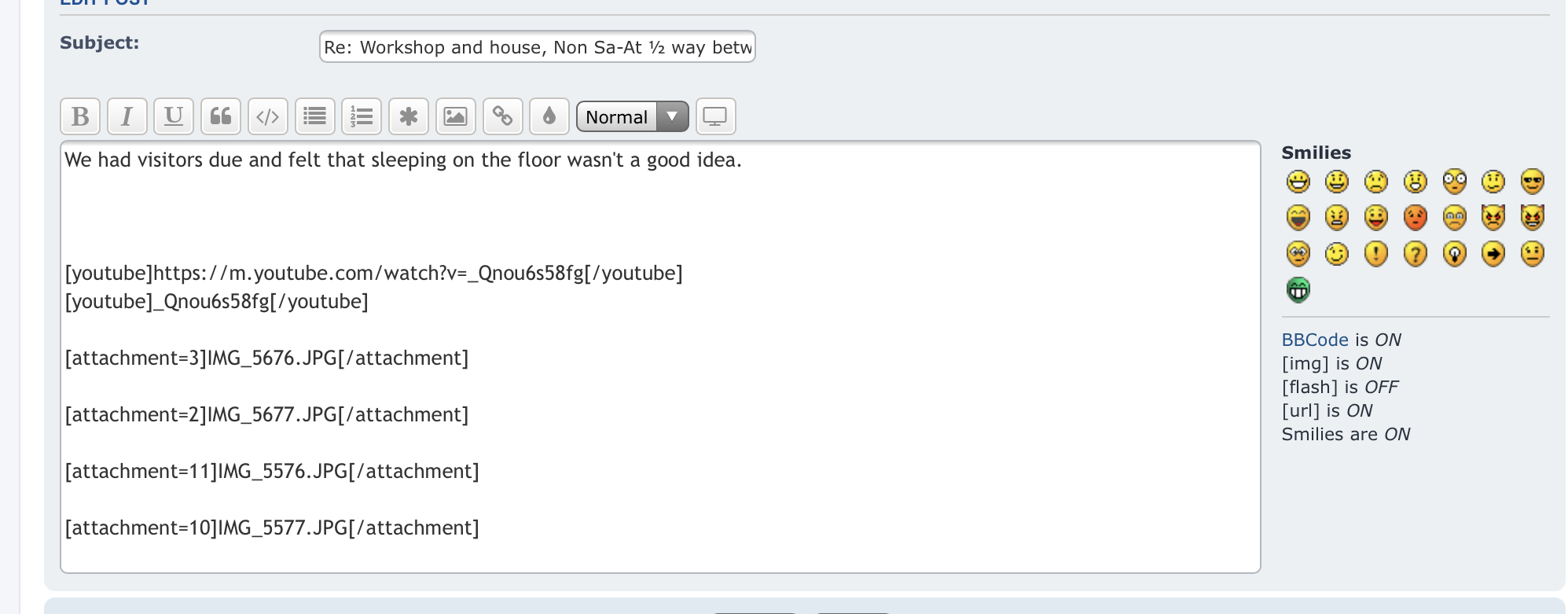Add a numbered list using the ordered list icon

click(362, 117)
